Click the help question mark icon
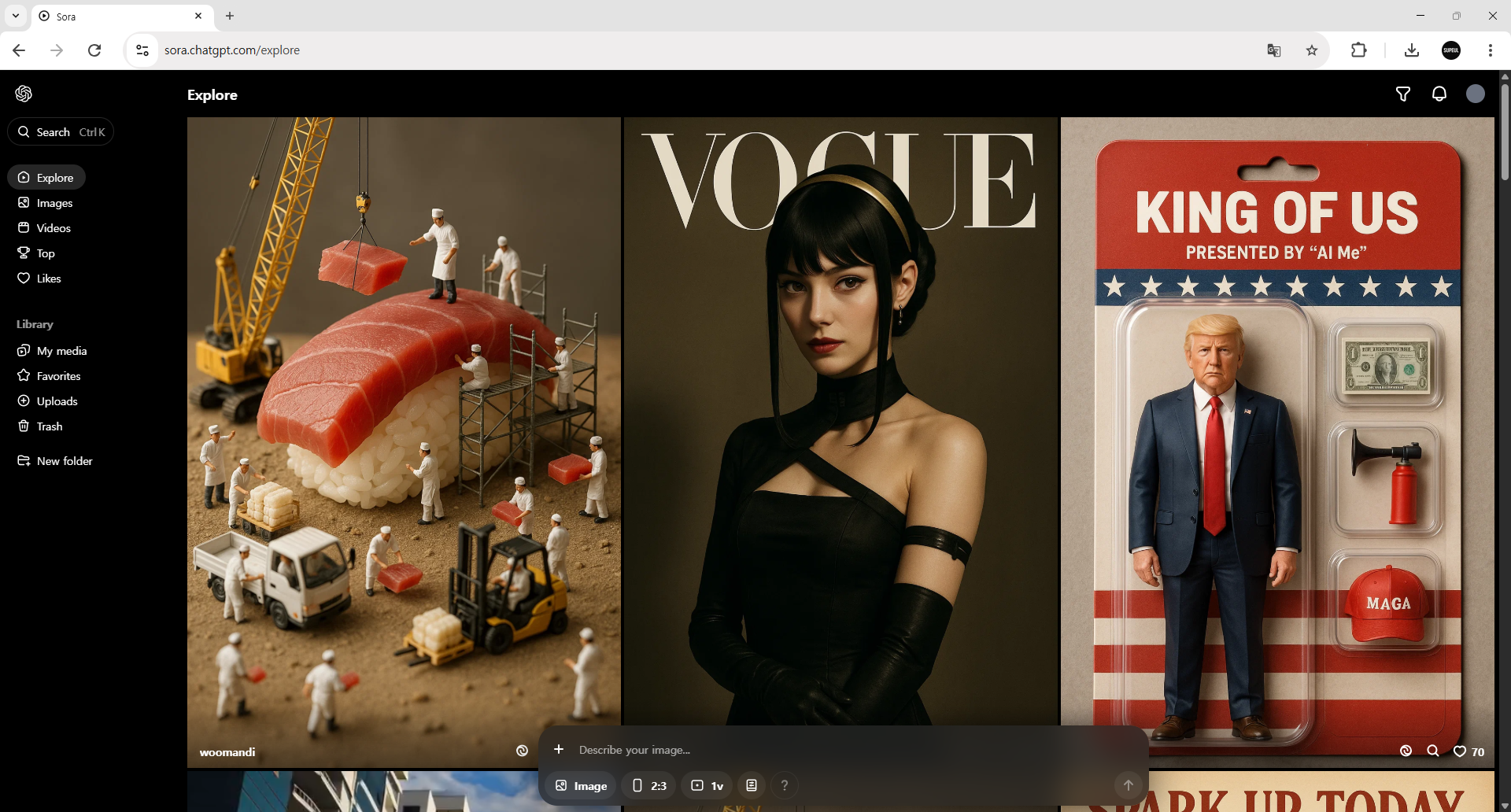 coord(784,785)
